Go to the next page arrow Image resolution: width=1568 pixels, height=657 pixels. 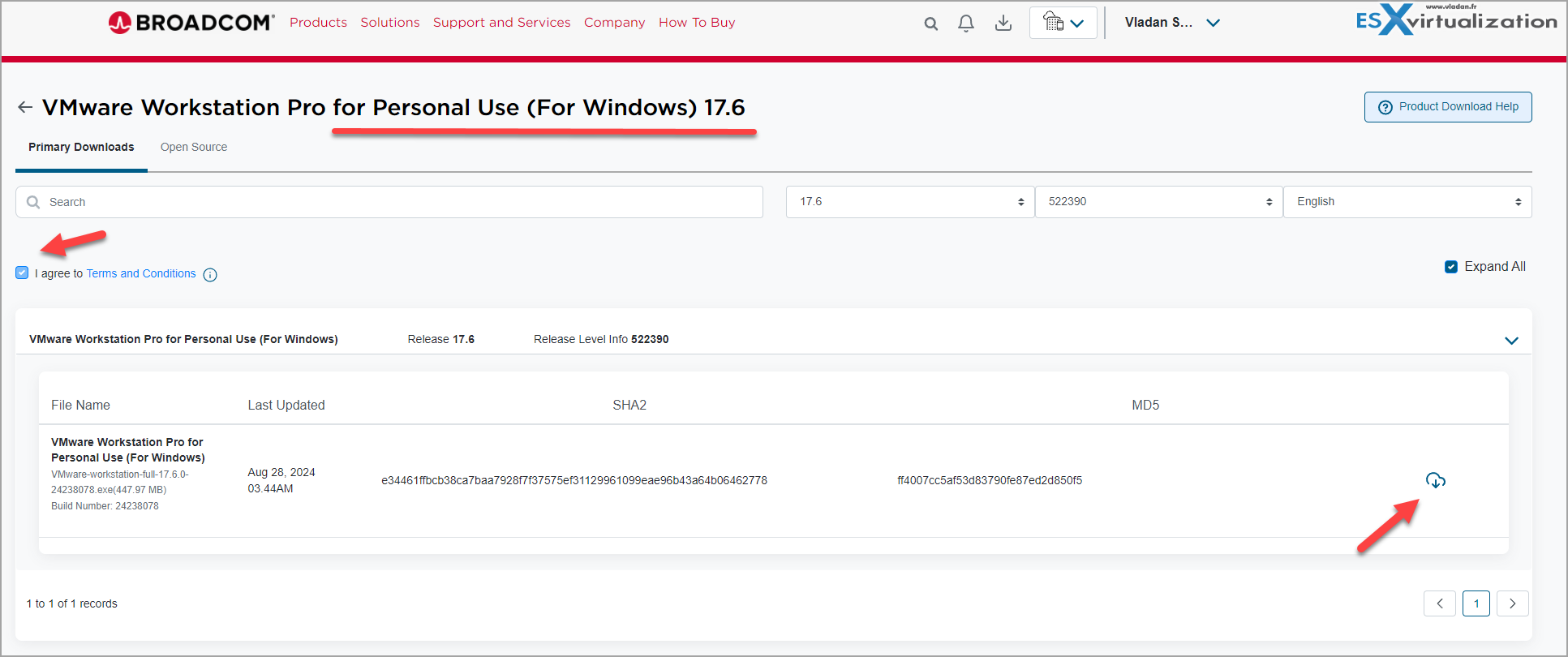[1512, 603]
